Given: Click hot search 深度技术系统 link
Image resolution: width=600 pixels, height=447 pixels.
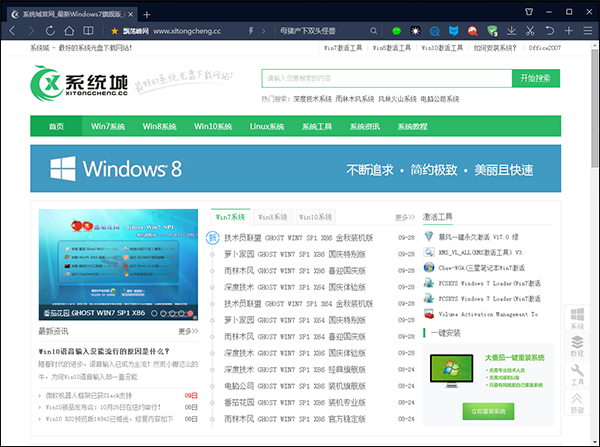Looking at the screenshot, I should tap(312, 99).
